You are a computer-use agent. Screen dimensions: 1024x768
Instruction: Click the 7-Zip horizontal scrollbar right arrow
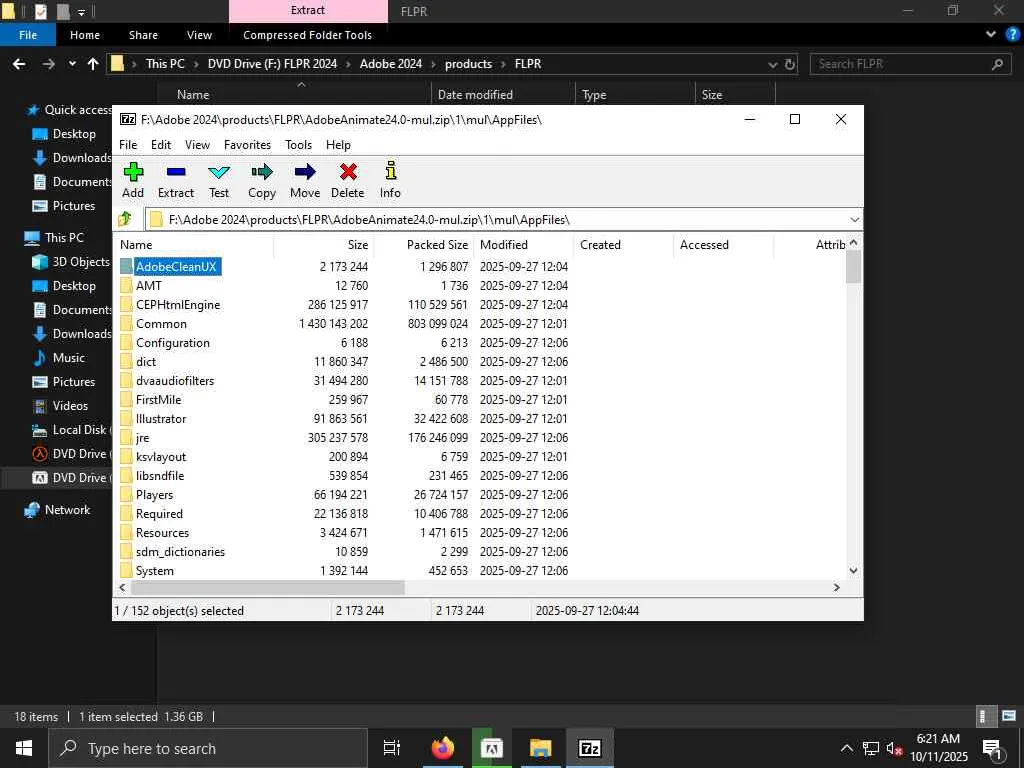[837, 587]
